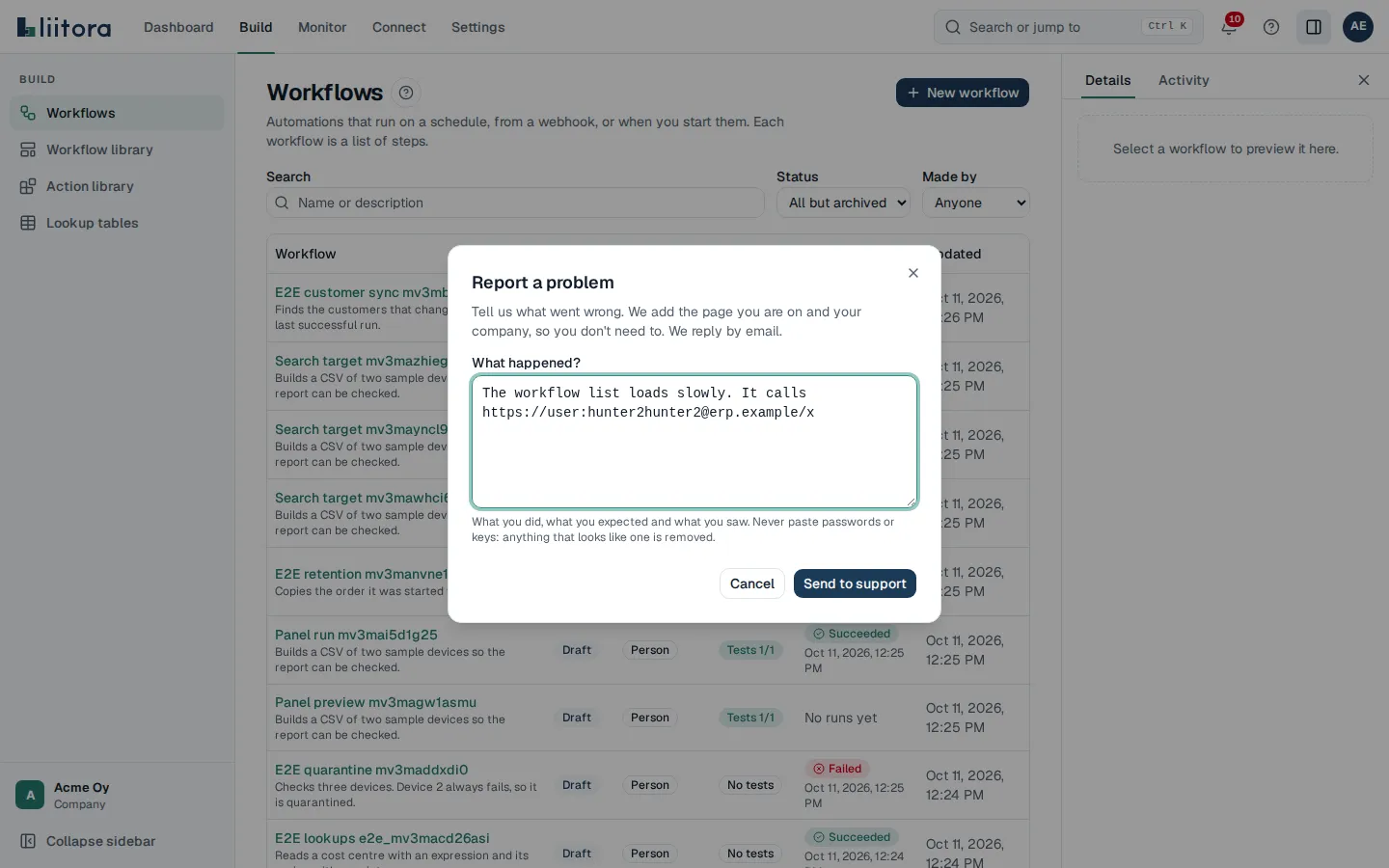Open the Connect menu

[x=399, y=27]
